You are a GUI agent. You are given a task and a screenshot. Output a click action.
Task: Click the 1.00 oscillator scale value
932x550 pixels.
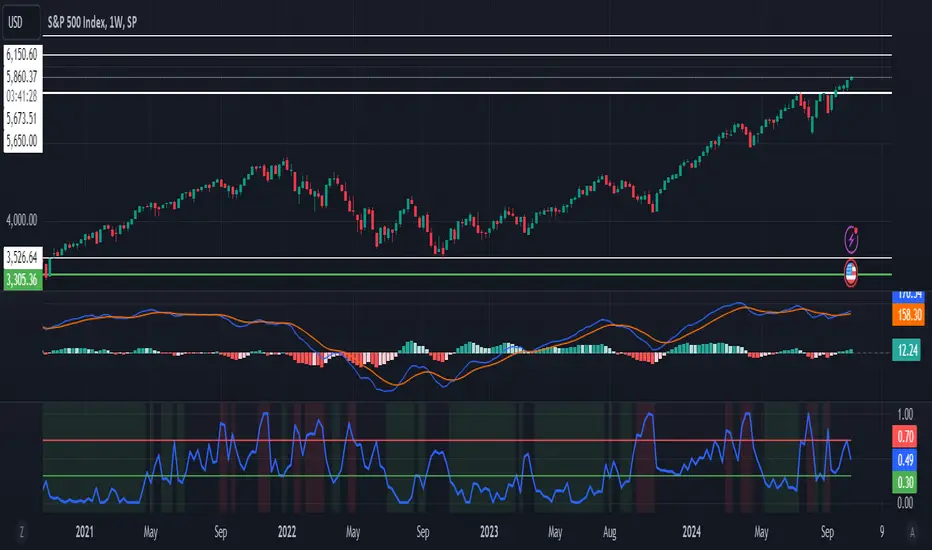tap(905, 414)
